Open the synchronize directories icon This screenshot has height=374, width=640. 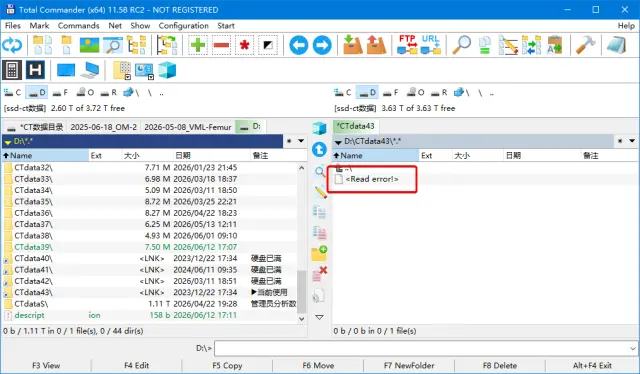tap(531, 45)
